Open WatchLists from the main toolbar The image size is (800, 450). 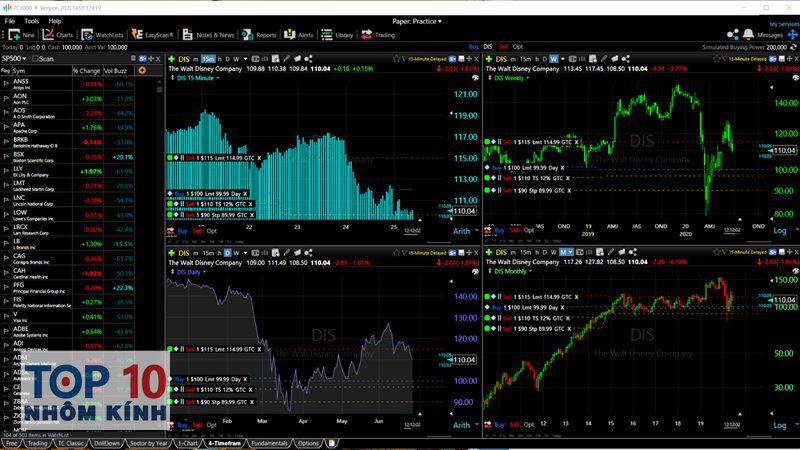[x=103, y=35]
